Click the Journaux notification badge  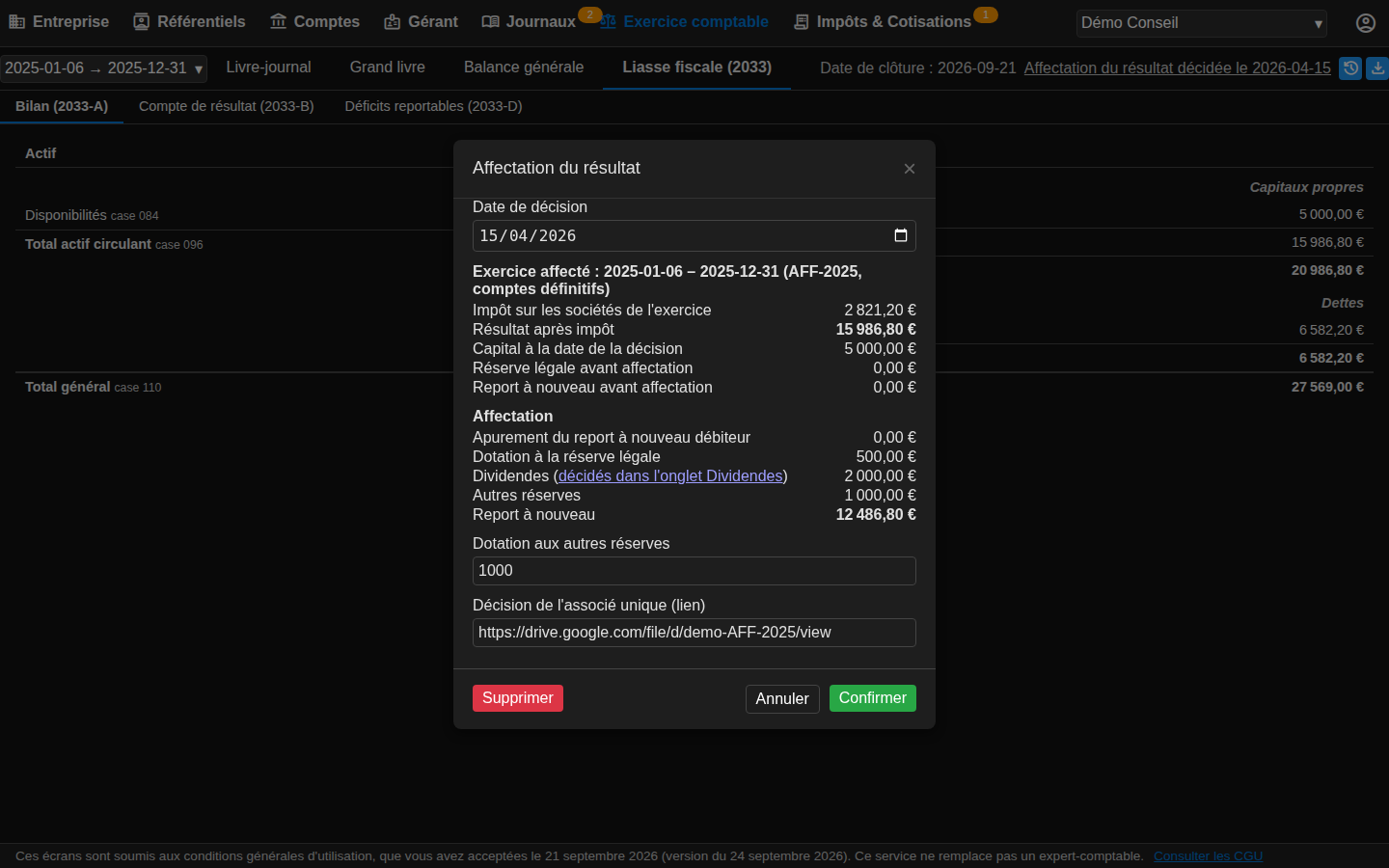pyautogui.click(x=589, y=14)
